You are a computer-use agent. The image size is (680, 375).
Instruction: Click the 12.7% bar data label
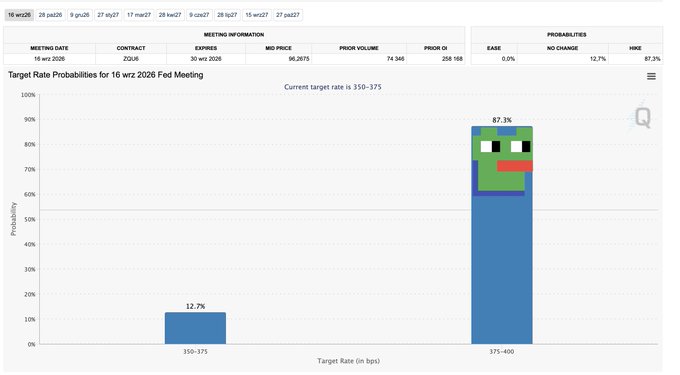tap(195, 307)
